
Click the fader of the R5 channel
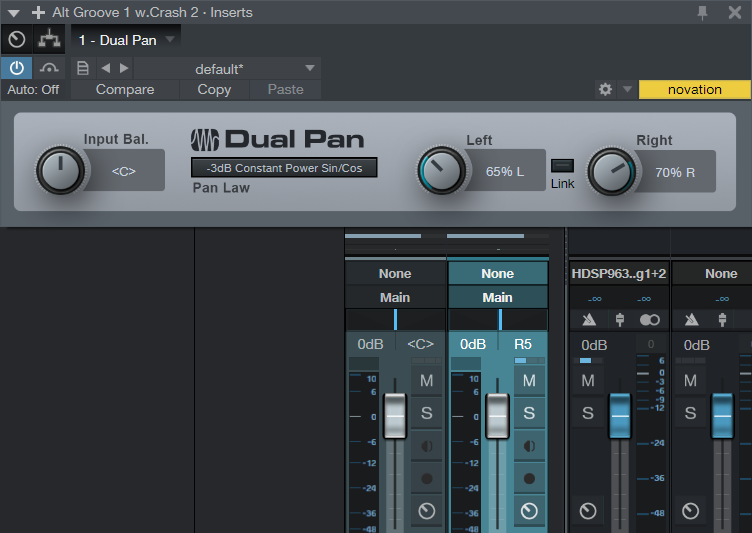497,416
